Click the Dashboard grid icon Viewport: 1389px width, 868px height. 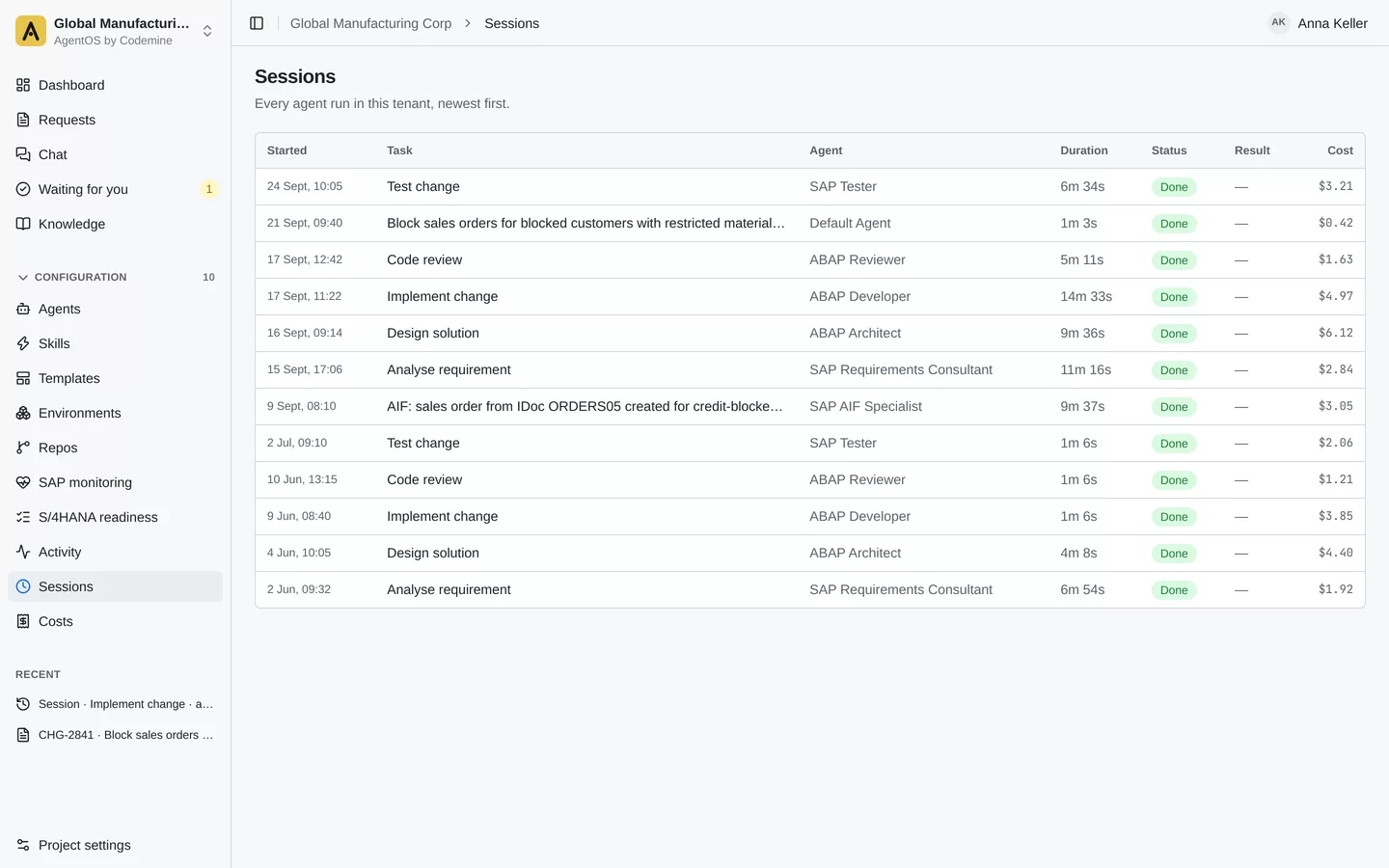point(23,85)
